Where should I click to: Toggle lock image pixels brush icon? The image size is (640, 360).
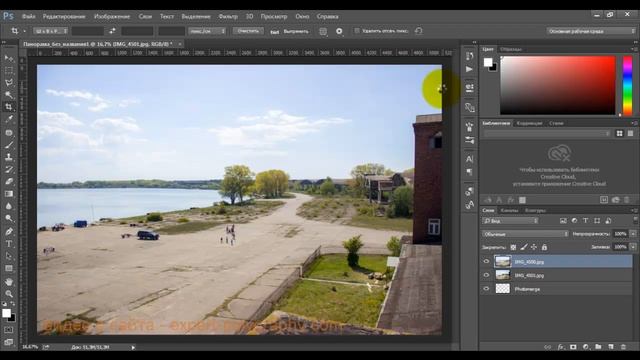[x=524, y=247]
